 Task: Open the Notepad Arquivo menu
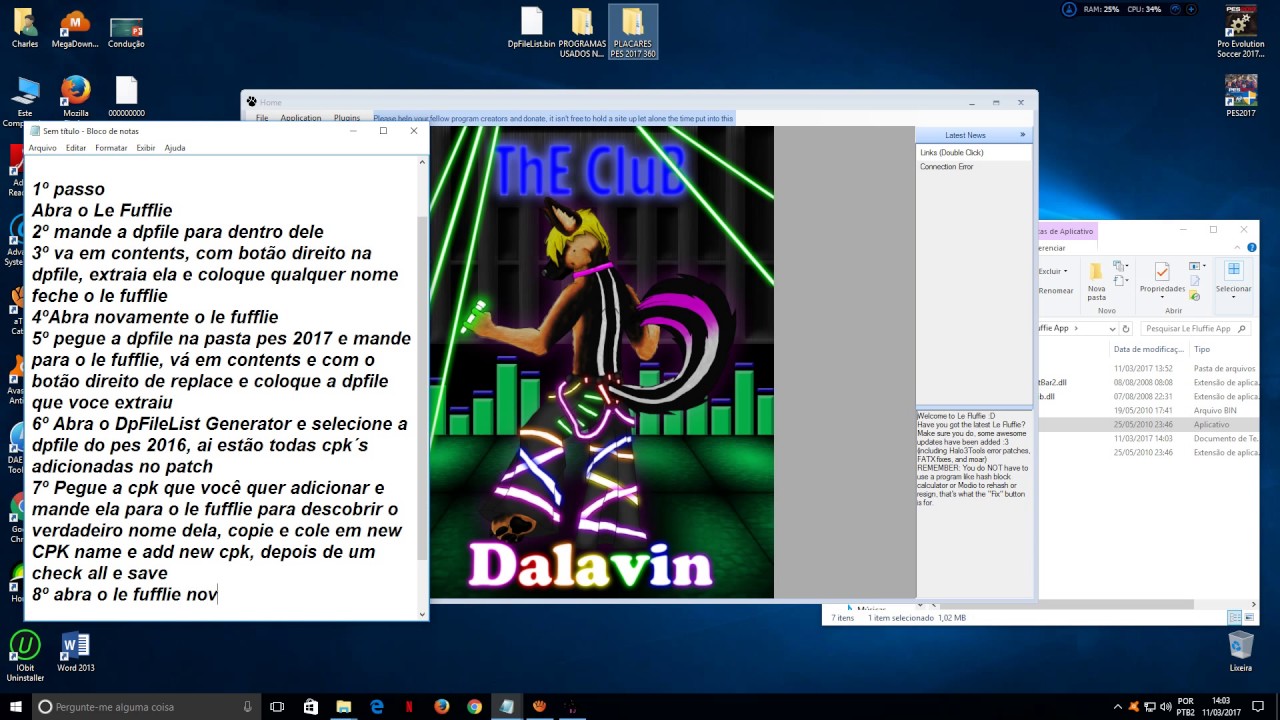click(42, 148)
